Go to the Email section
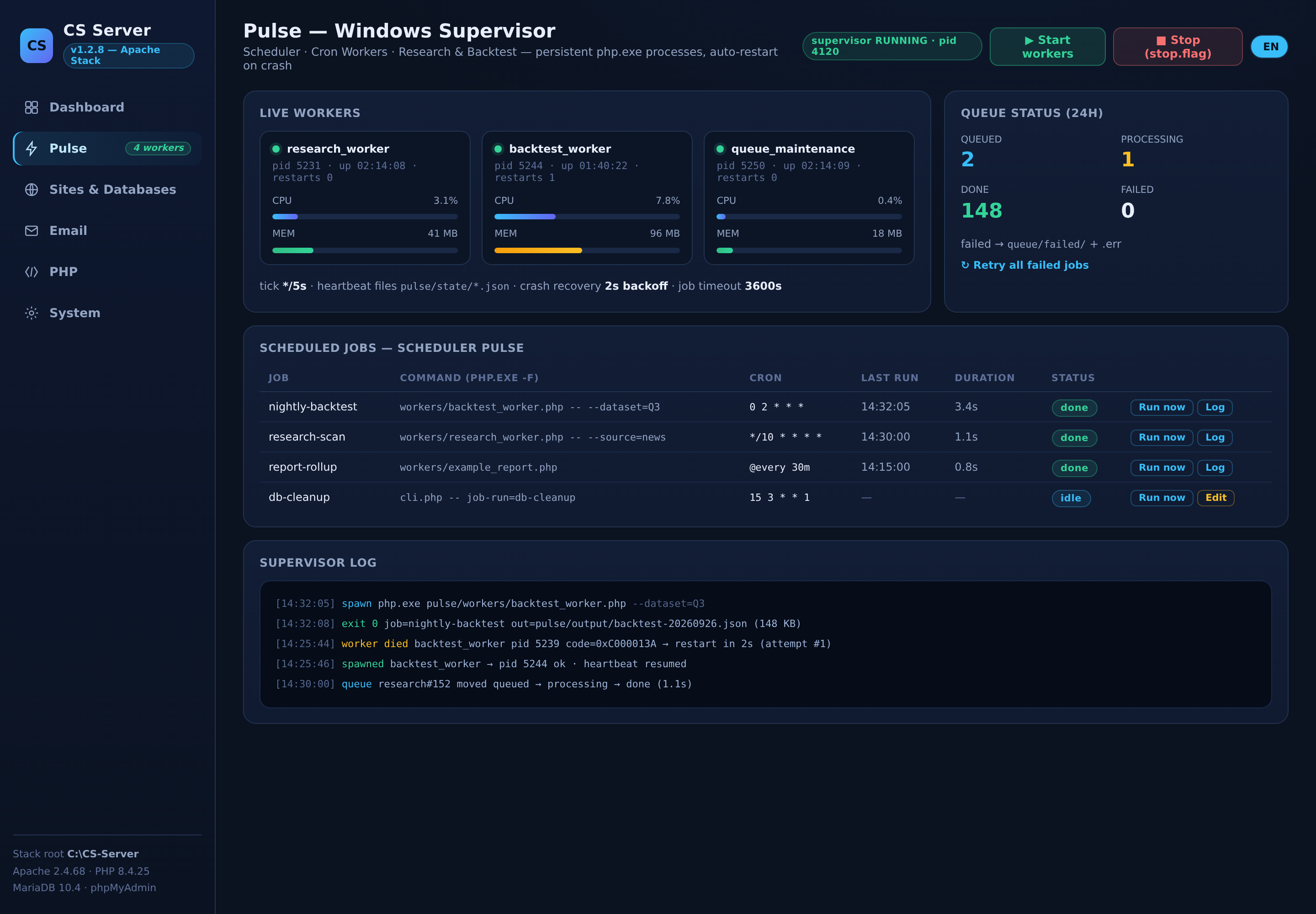 click(107, 231)
